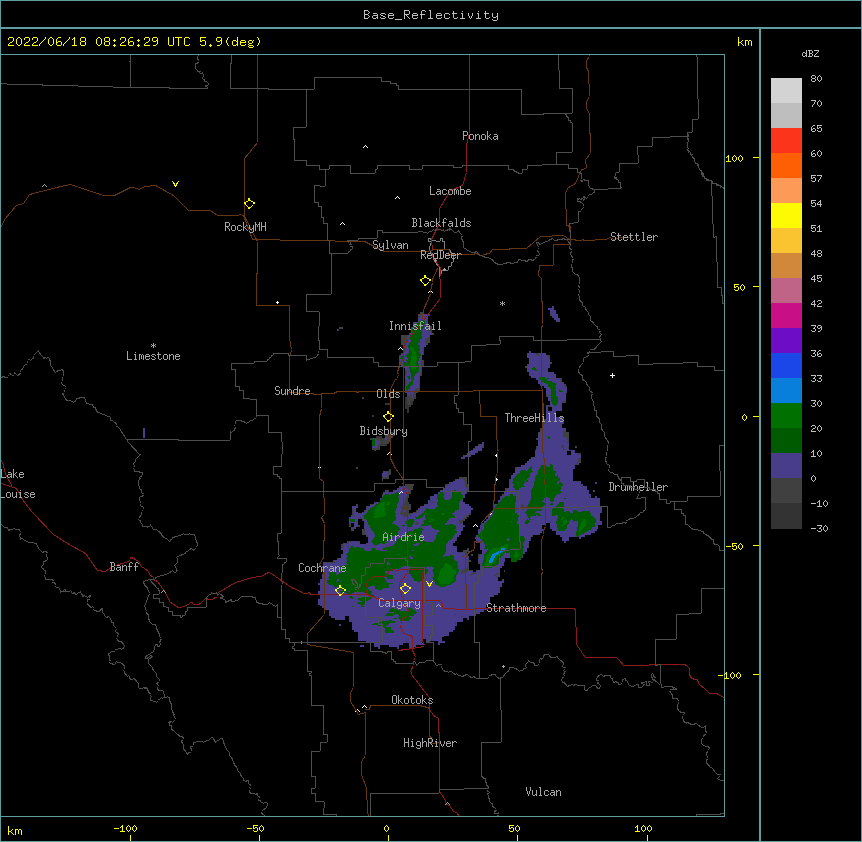Click the Drumheller city label
The width and height of the screenshot is (862, 842).
pos(638,487)
